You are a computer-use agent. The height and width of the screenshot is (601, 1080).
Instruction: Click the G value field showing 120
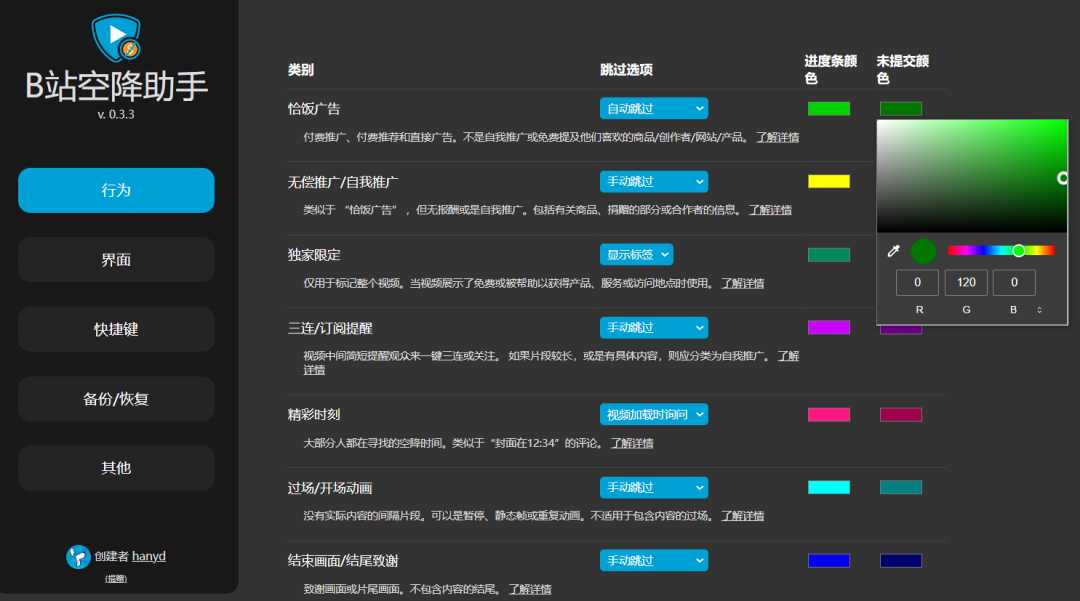[966, 282]
